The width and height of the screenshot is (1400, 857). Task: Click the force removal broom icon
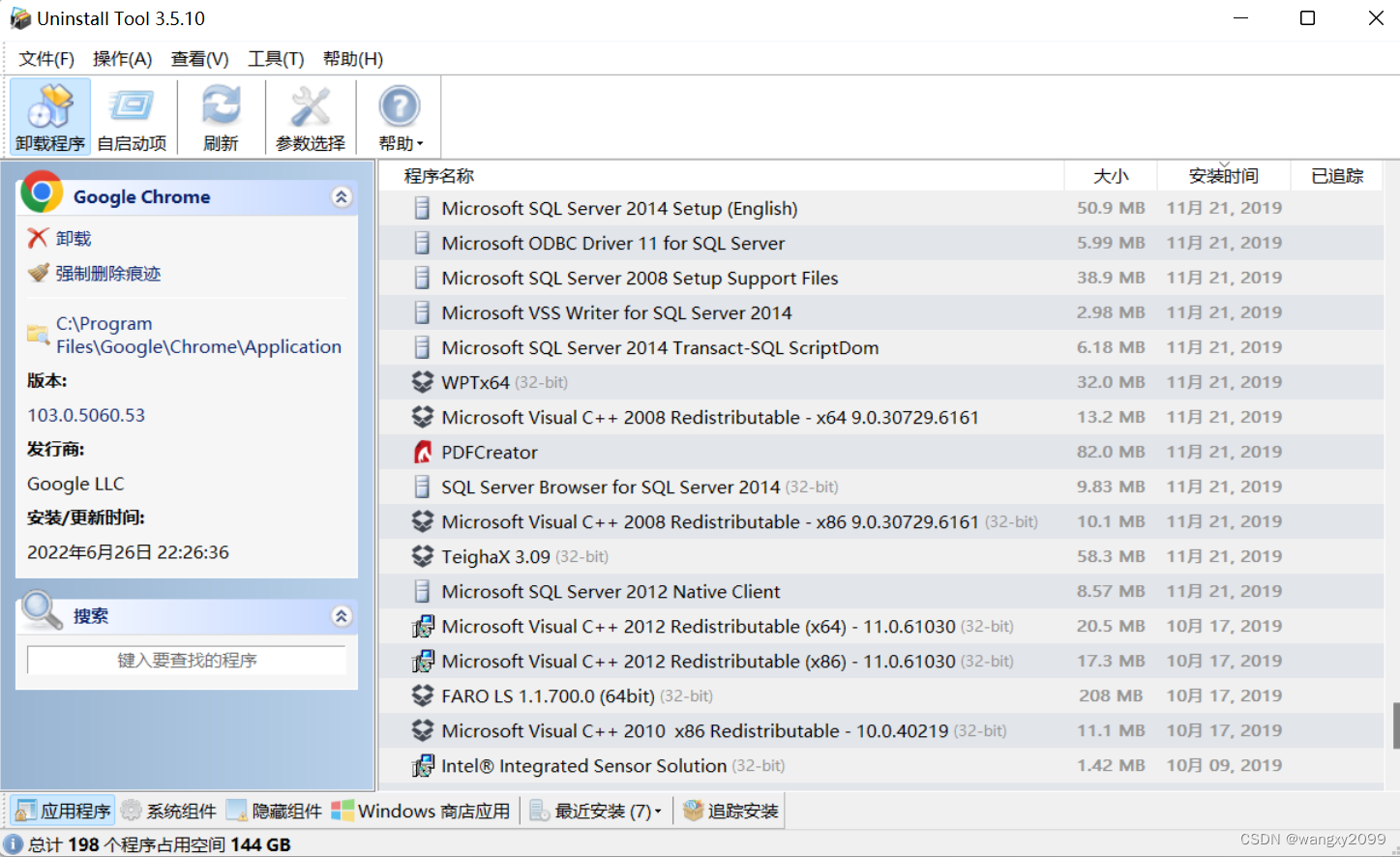point(38,273)
